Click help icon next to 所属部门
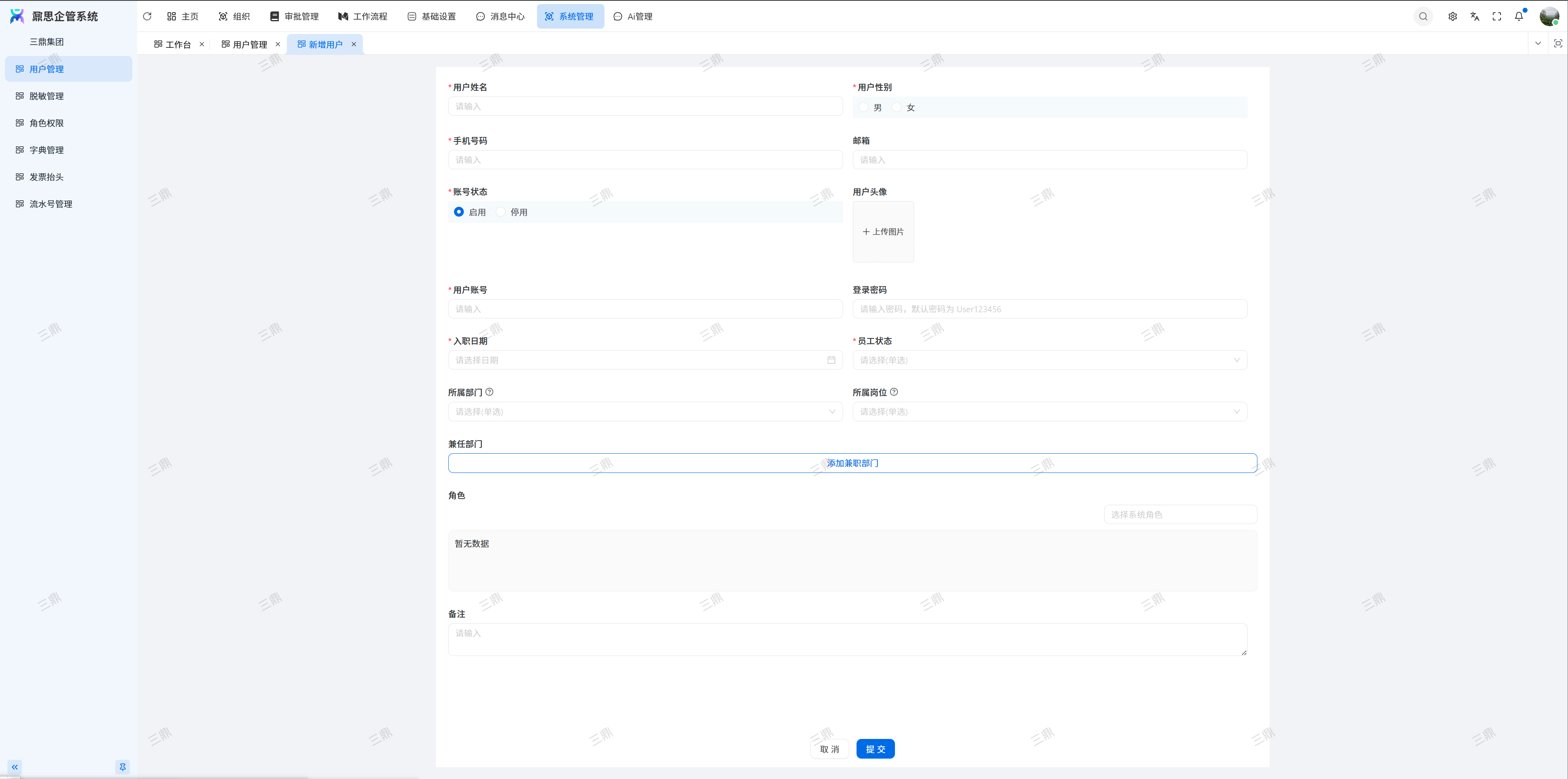The height and width of the screenshot is (779, 1568). point(490,392)
